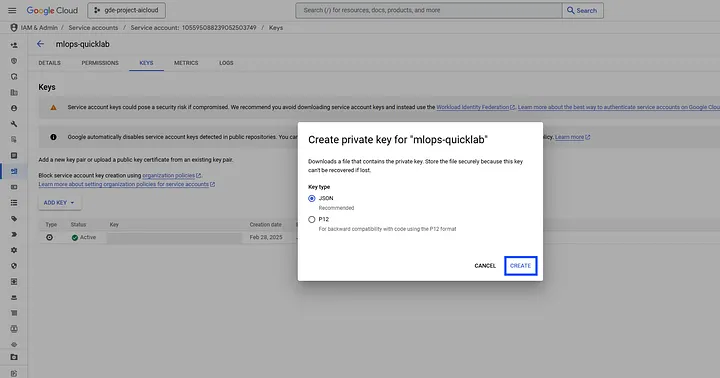Cancel the create private key dialog
The width and height of the screenshot is (720, 378).
pyautogui.click(x=485, y=266)
